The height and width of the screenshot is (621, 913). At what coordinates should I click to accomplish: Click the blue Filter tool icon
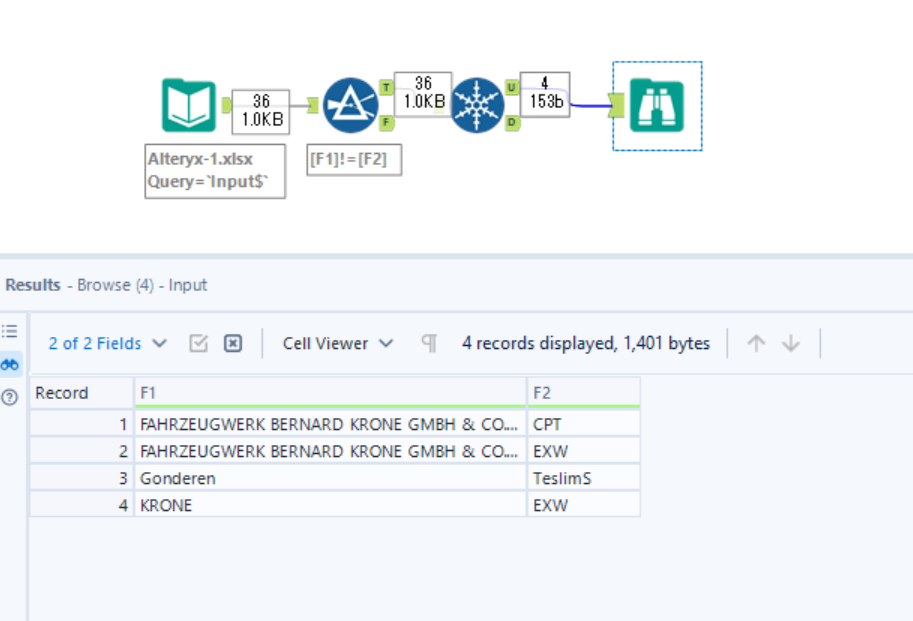(349, 103)
